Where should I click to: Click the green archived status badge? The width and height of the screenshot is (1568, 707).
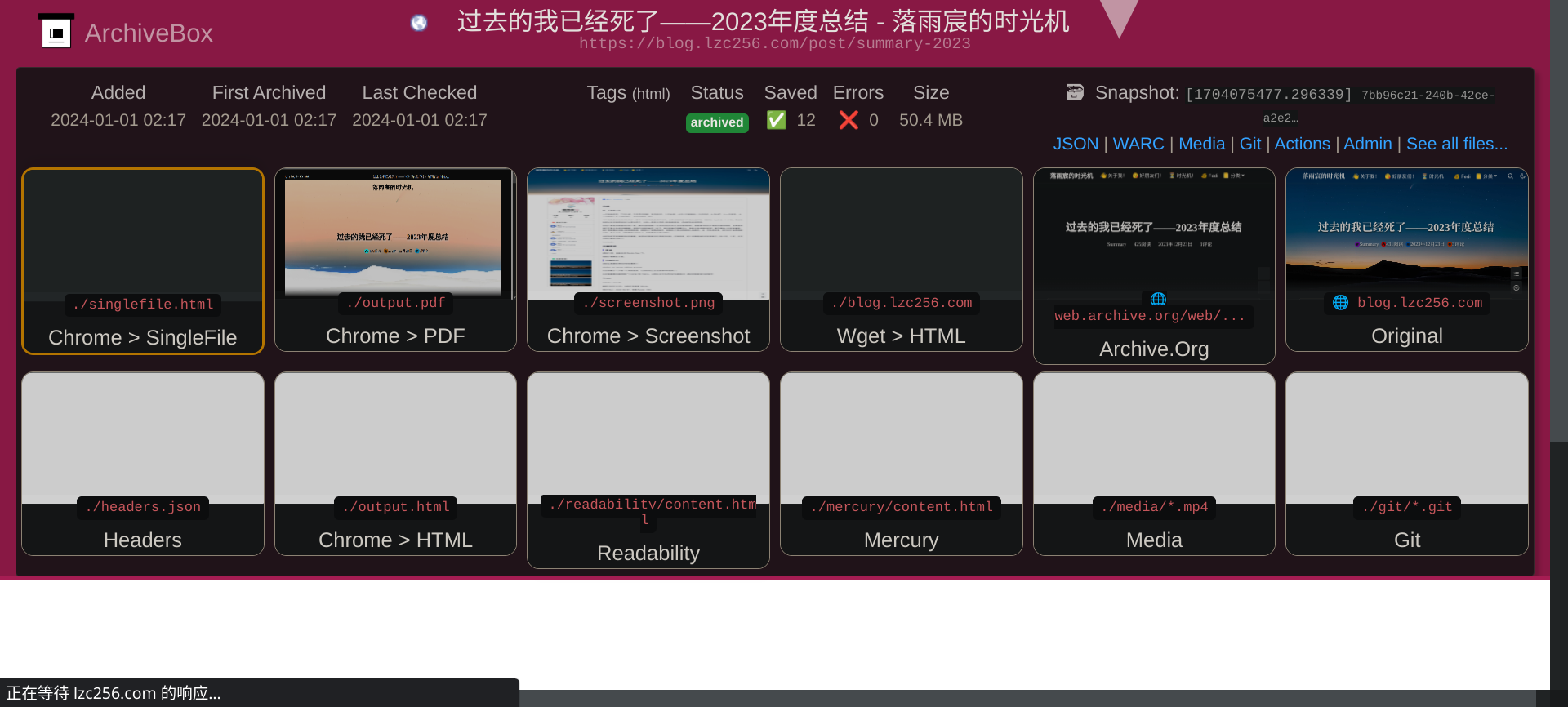[717, 122]
